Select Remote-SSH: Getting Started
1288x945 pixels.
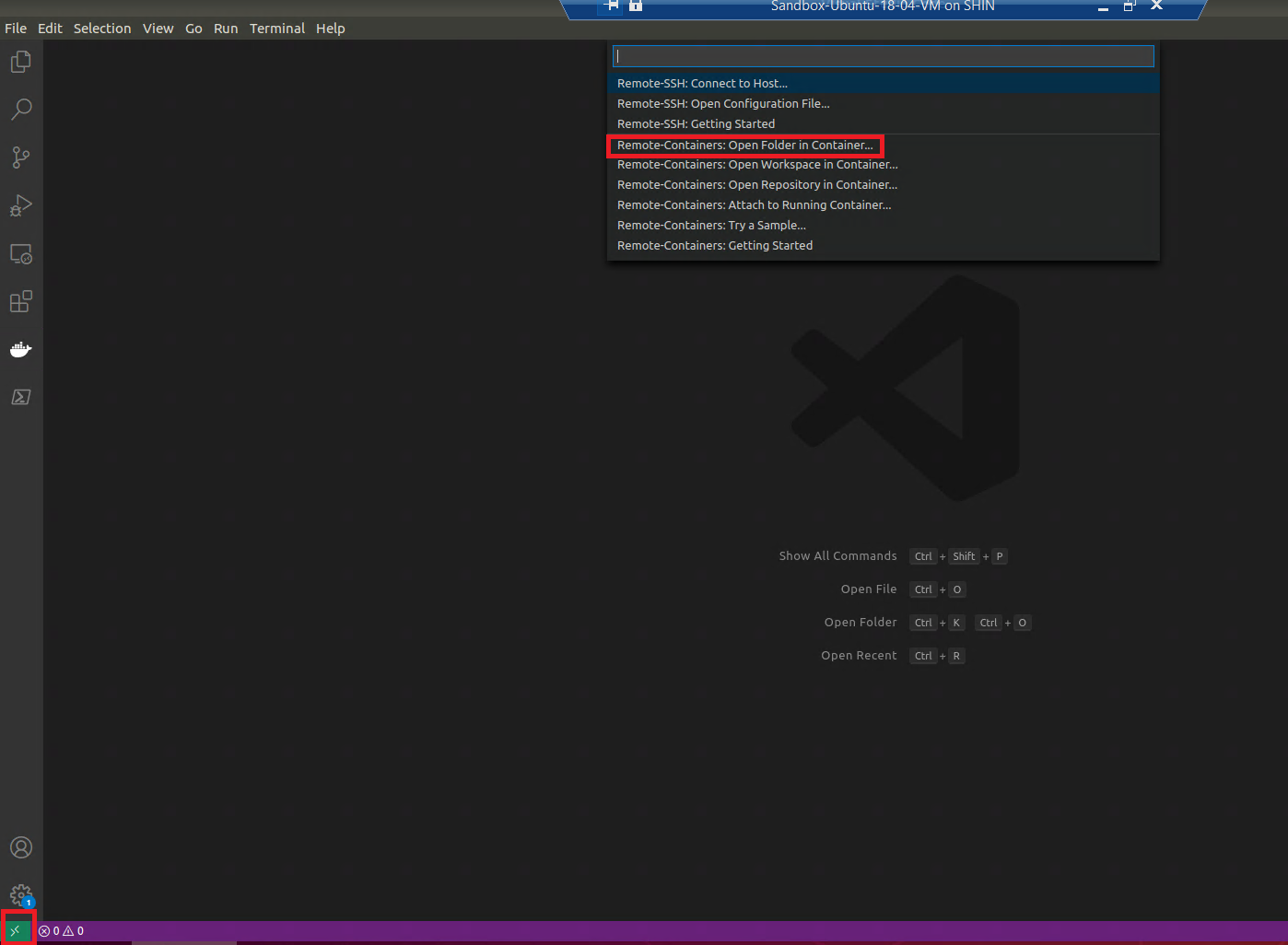(x=884, y=123)
